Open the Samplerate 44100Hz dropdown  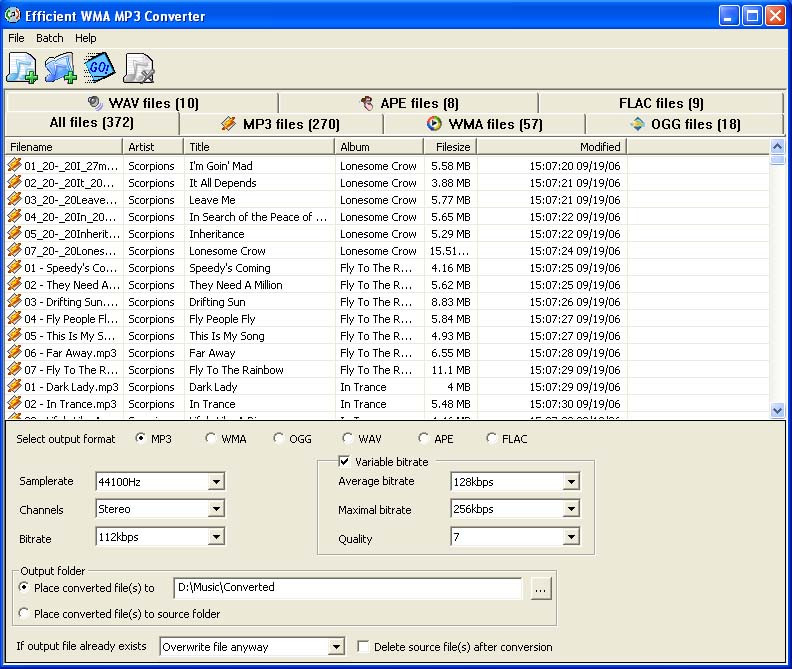pyautogui.click(x=216, y=482)
